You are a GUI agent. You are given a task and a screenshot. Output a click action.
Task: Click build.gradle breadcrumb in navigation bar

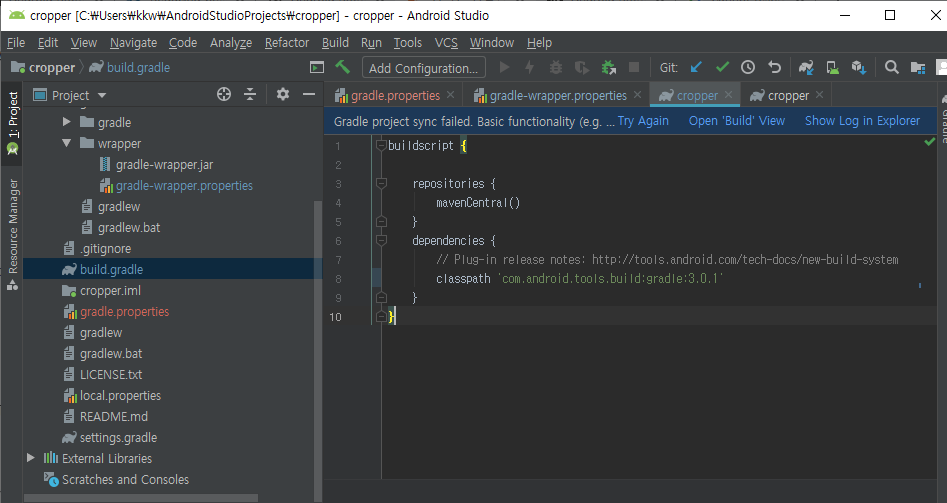coord(130,68)
